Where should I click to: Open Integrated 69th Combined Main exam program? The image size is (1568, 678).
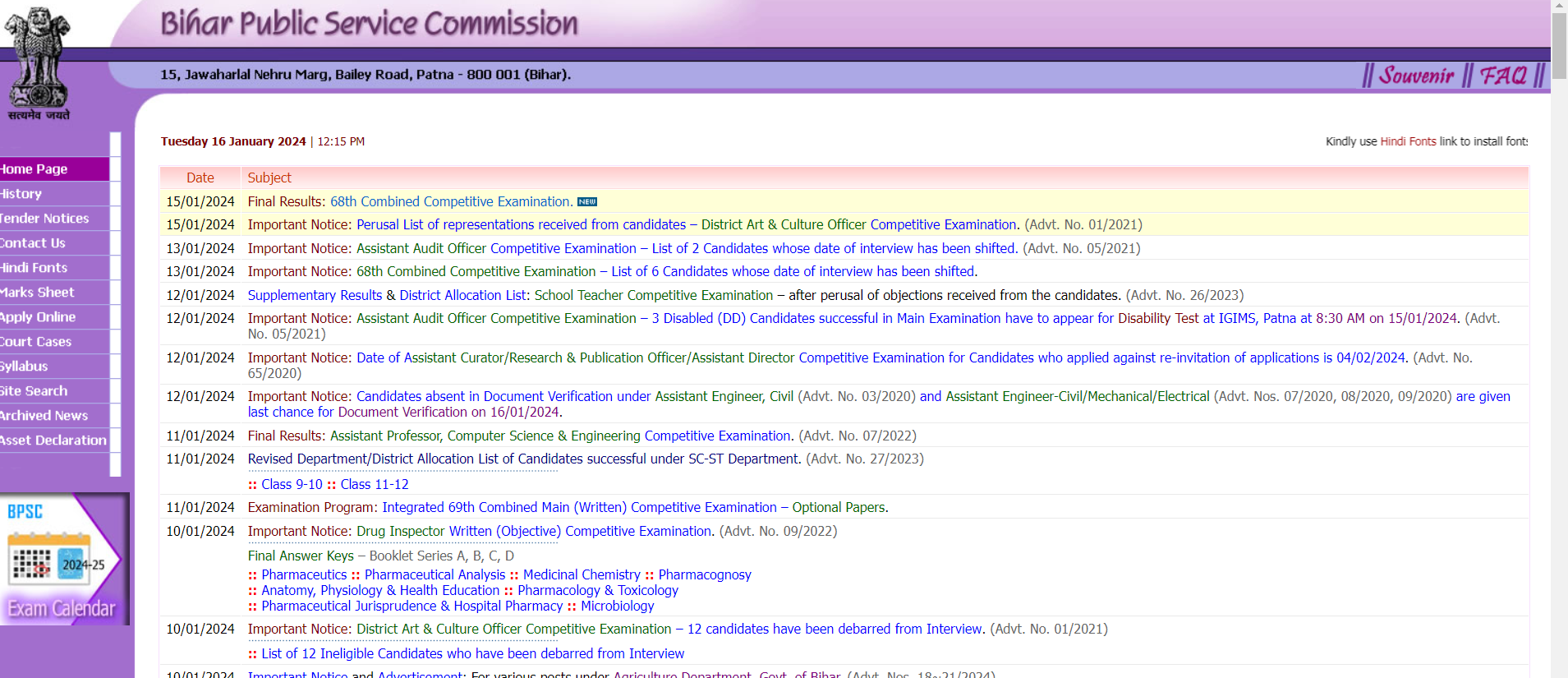[x=635, y=507]
